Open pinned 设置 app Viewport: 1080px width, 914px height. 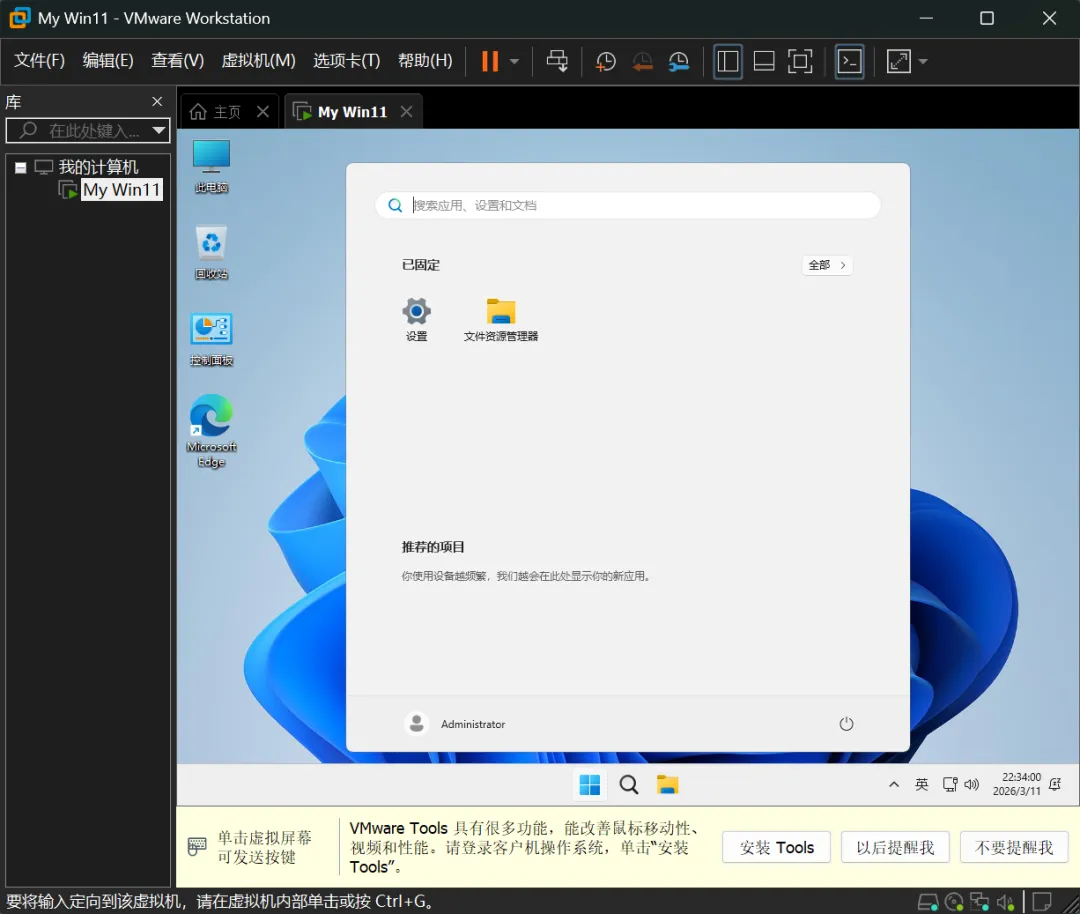tap(416, 320)
